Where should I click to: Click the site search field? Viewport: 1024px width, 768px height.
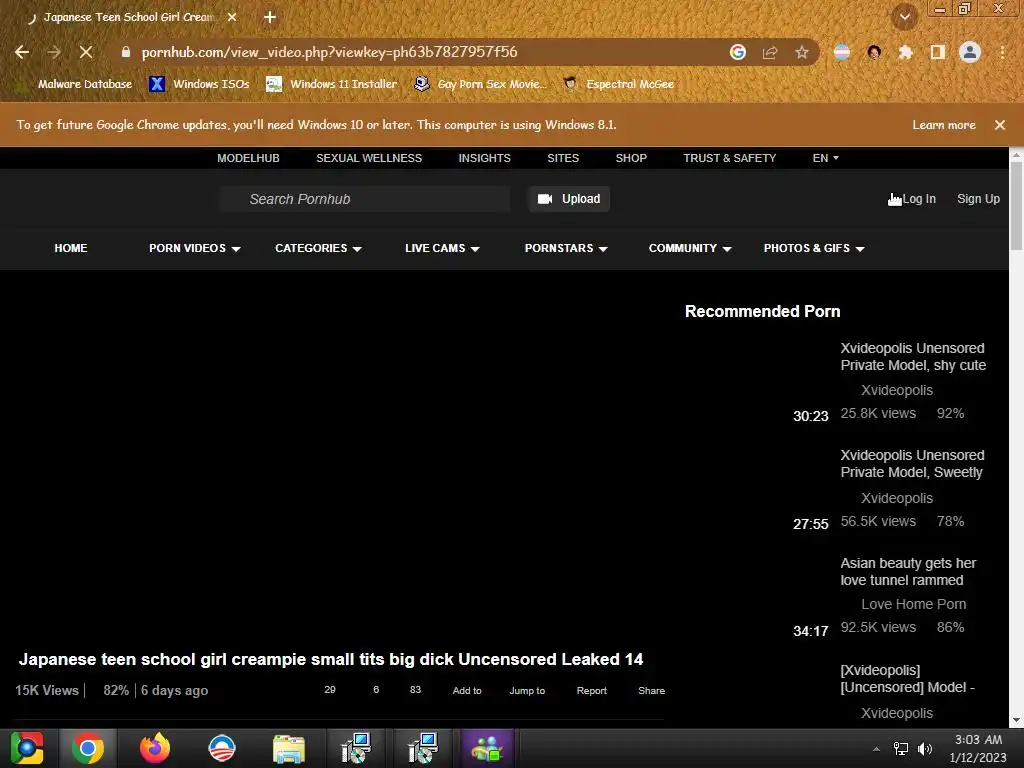click(365, 199)
